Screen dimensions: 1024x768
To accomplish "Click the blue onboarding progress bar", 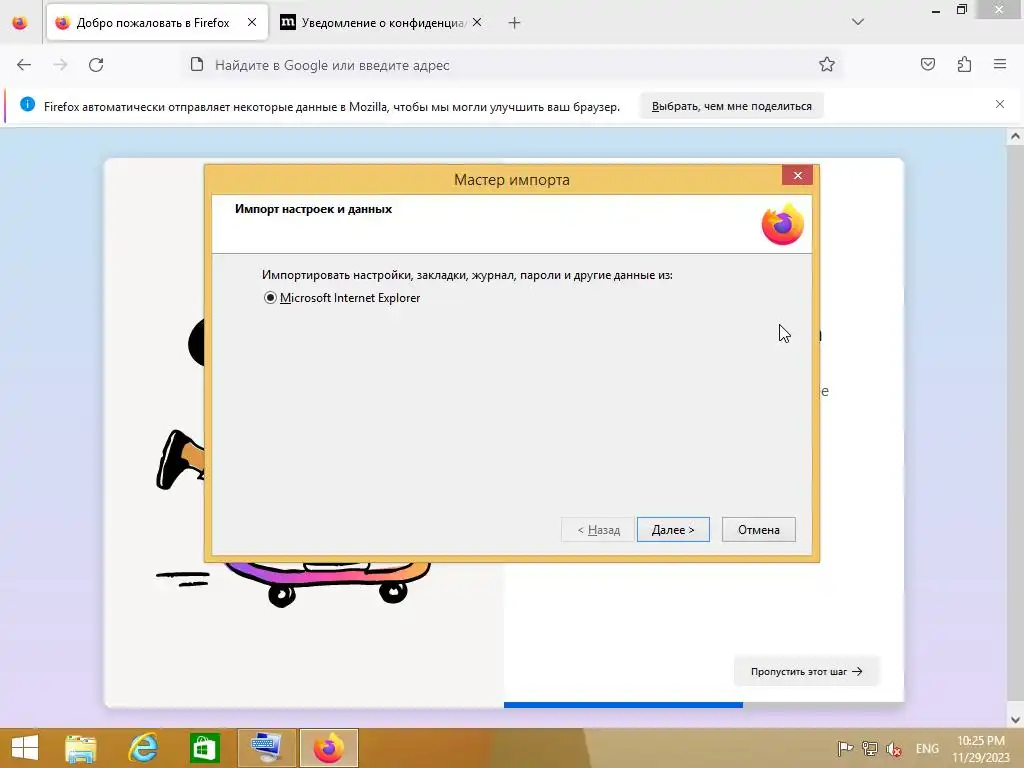I will [623, 705].
